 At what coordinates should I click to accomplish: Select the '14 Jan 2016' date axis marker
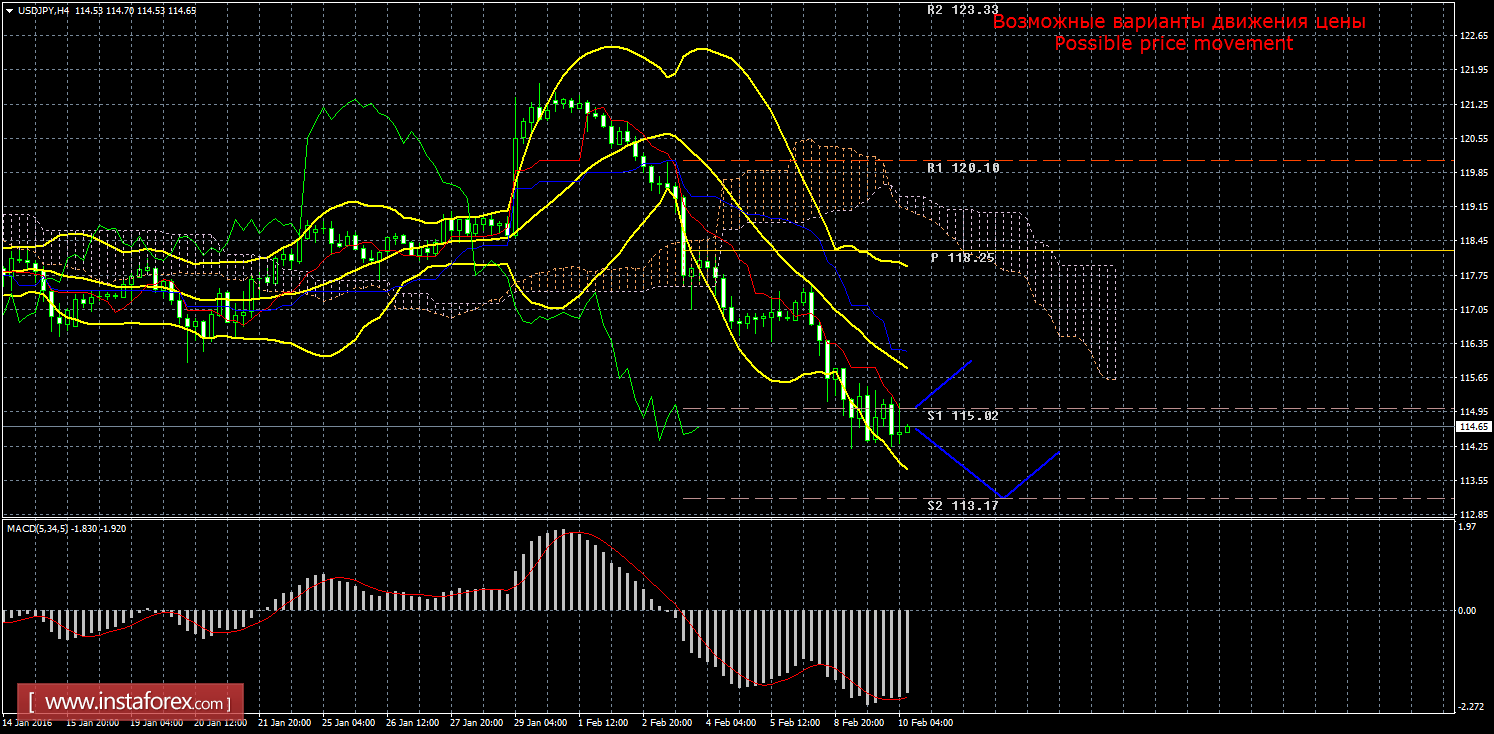tap(28, 722)
